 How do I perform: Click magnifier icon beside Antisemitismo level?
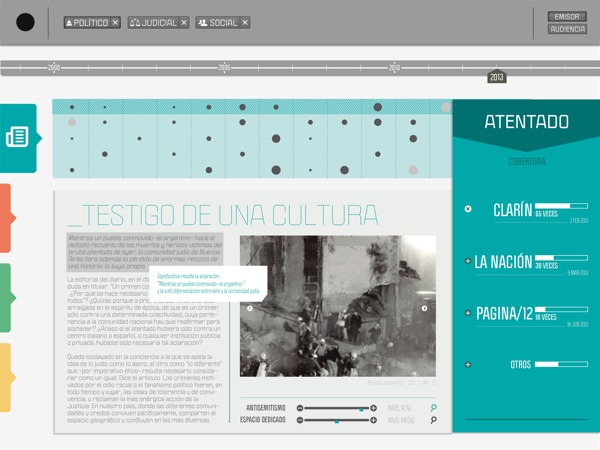pyautogui.click(x=433, y=408)
